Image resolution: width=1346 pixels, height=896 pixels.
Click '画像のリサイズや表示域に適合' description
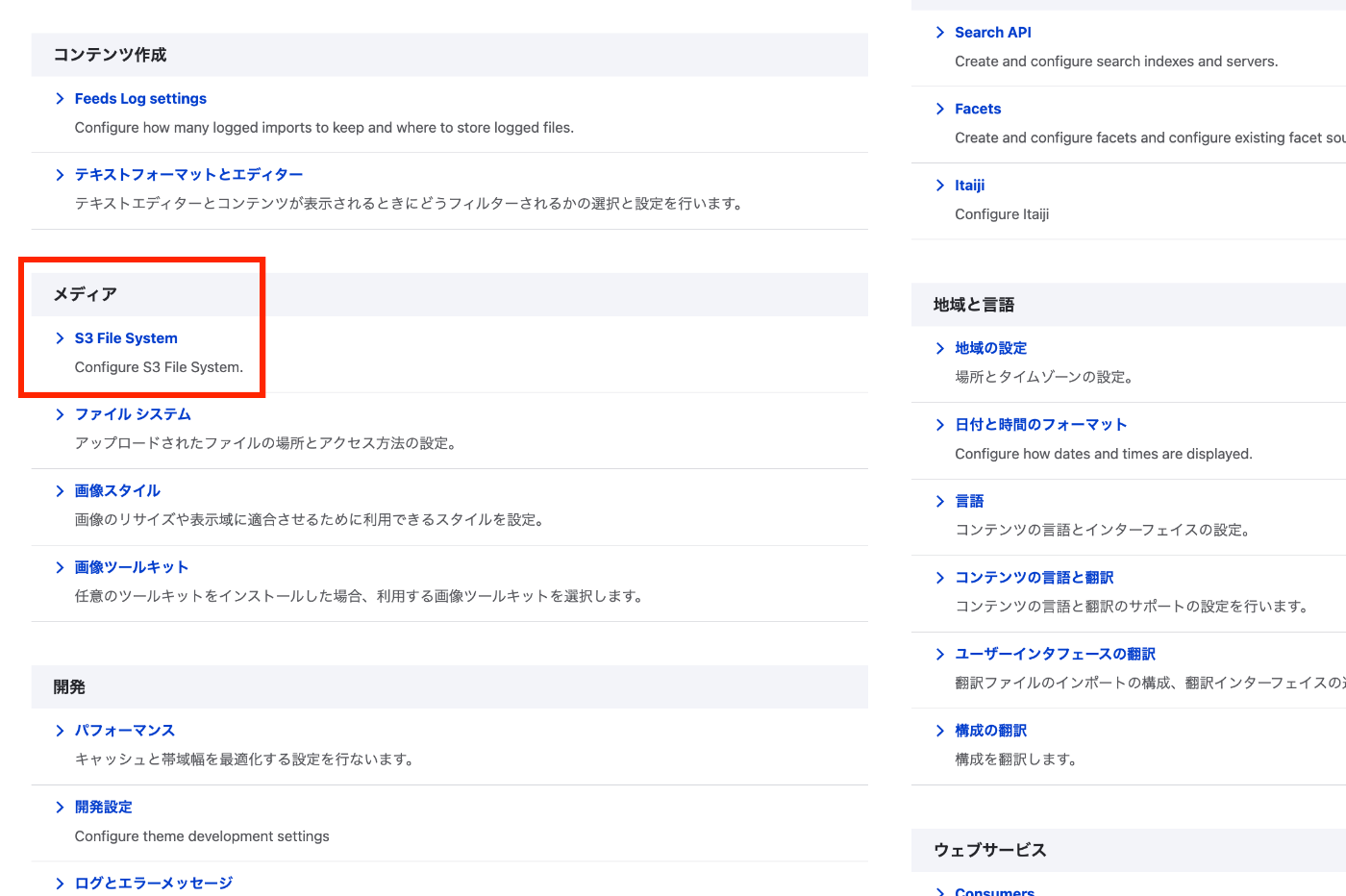click(311, 520)
